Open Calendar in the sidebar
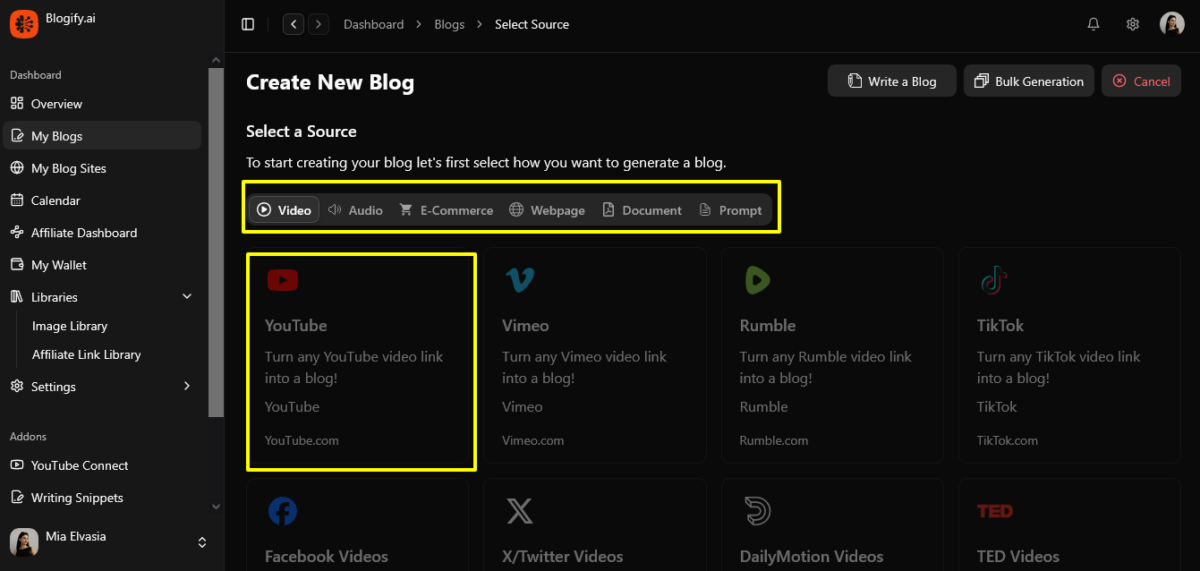The image size is (1200, 571). click(x=100, y=200)
